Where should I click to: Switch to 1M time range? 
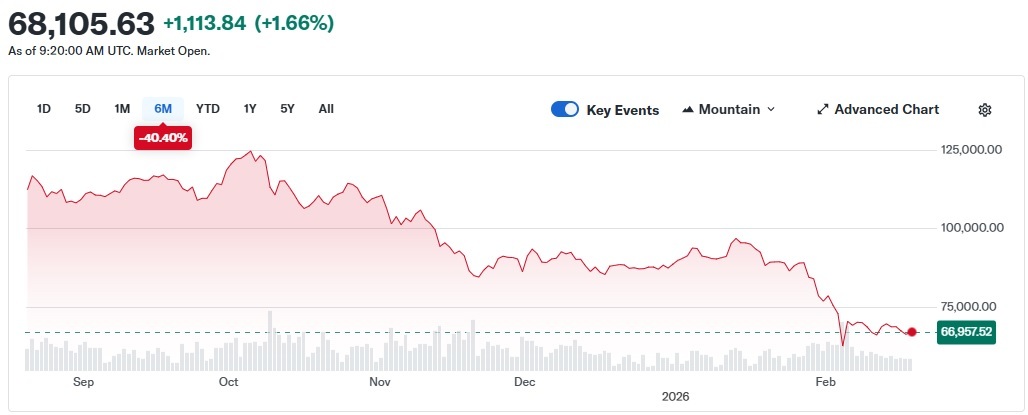click(122, 108)
